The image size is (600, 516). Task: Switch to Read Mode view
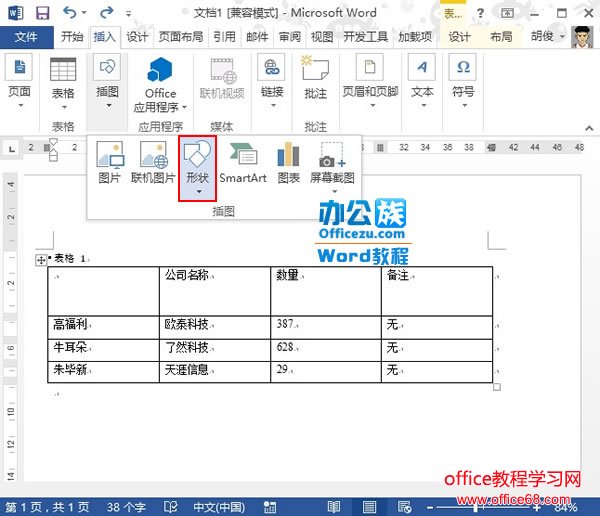(x=334, y=507)
